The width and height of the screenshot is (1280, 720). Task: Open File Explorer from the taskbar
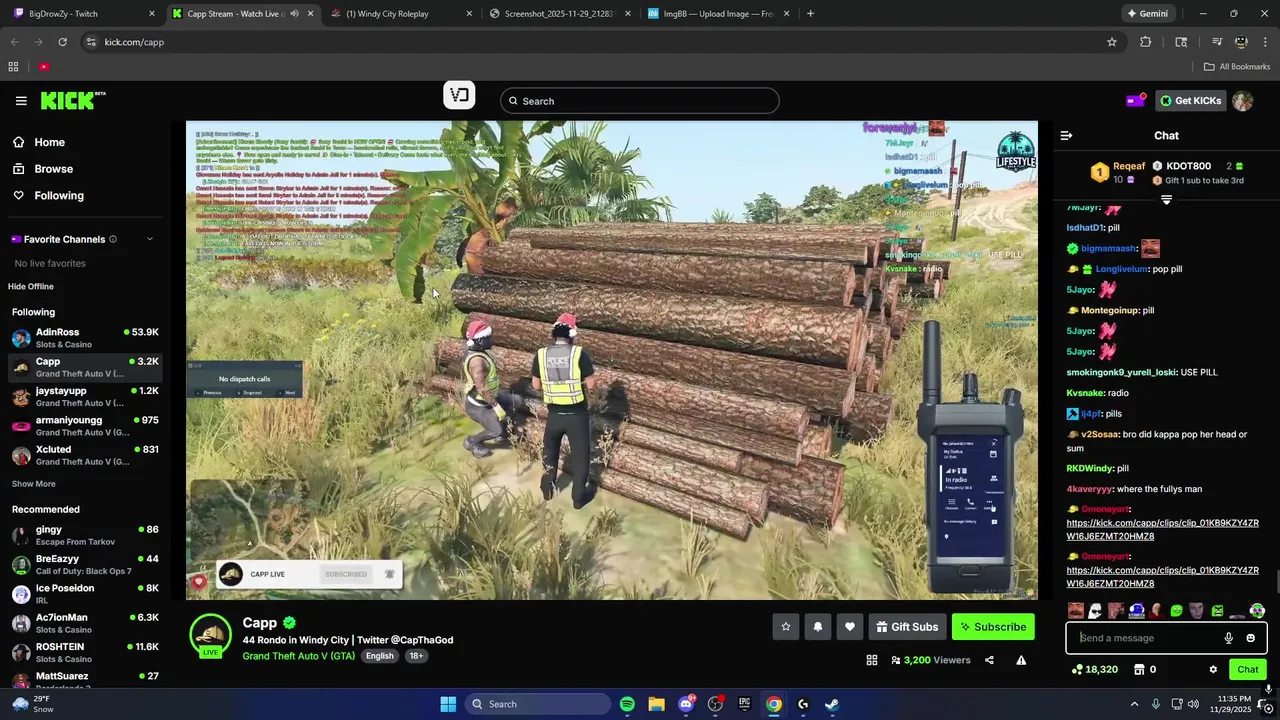click(x=656, y=704)
